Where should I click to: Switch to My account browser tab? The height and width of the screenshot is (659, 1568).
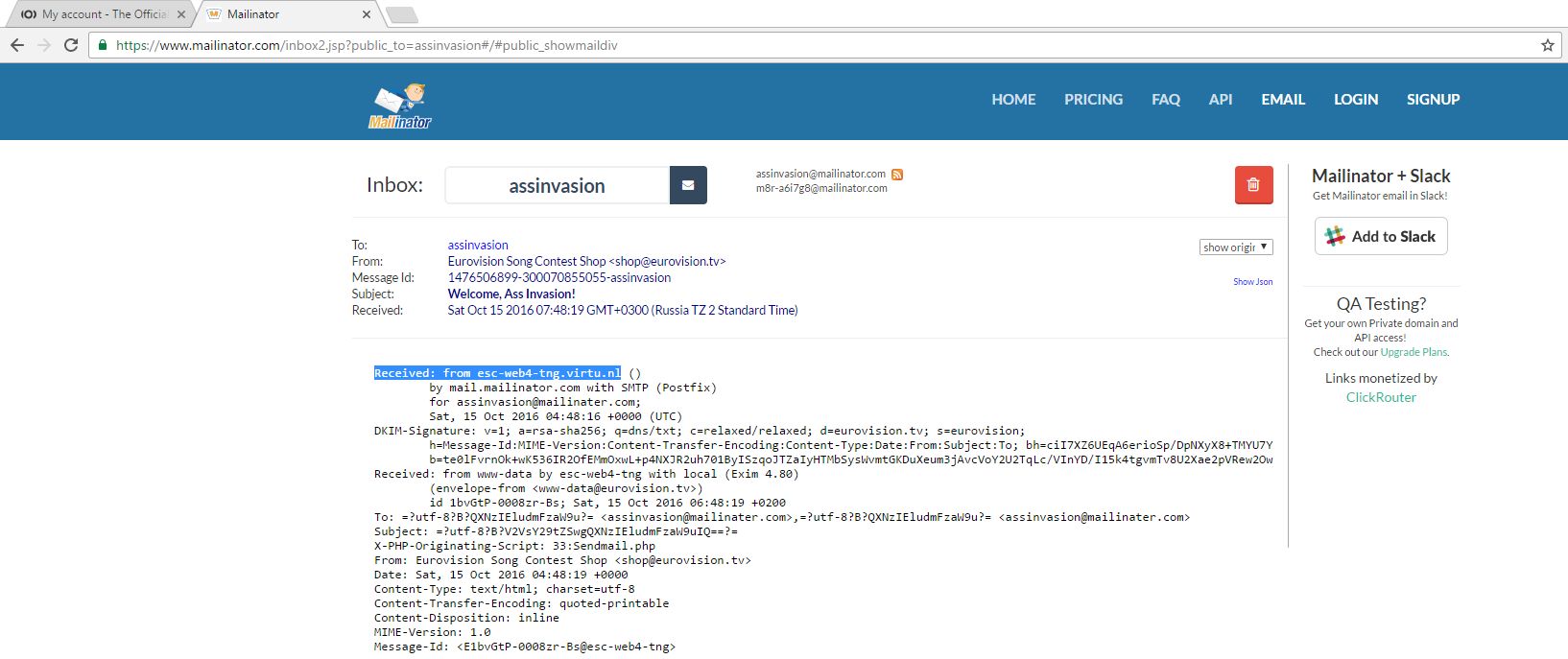pos(101,14)
